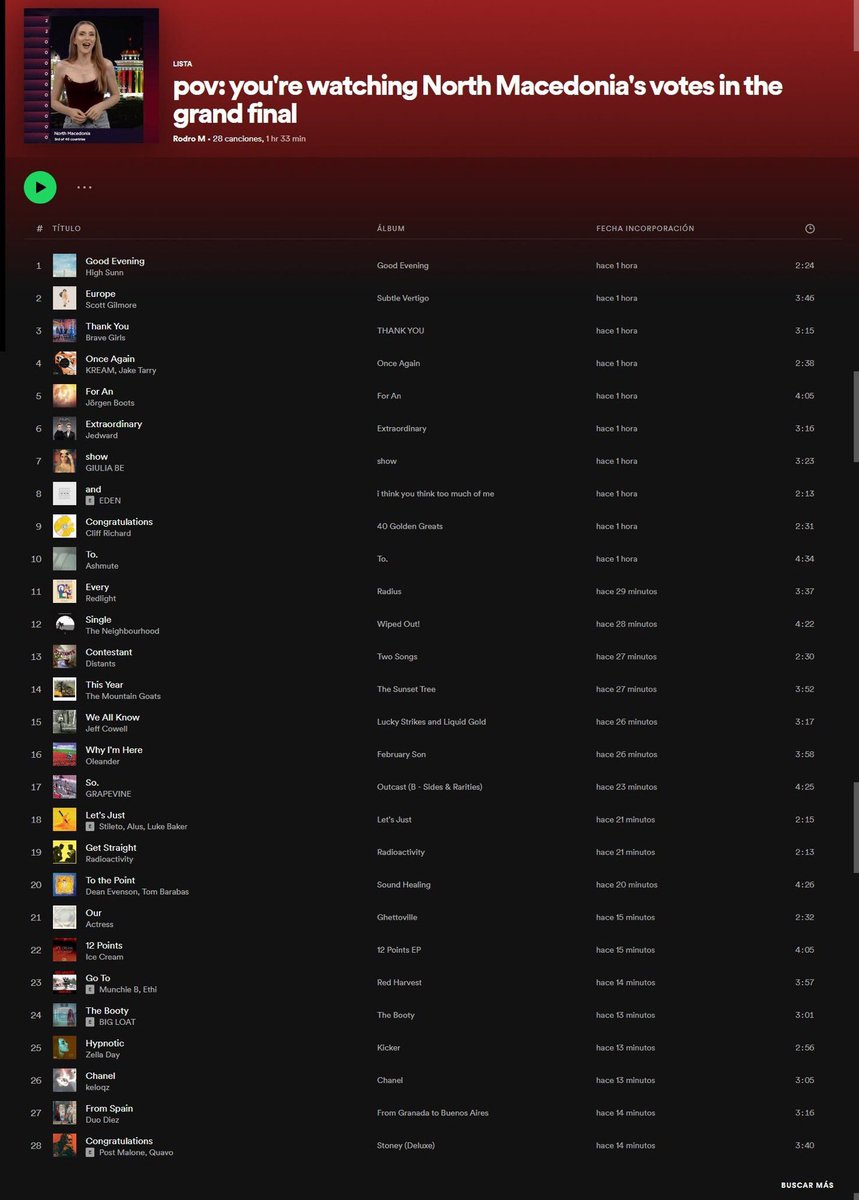Click BUSCAR MÁS button
The image size is (859, 1200).
[807, 1185]
